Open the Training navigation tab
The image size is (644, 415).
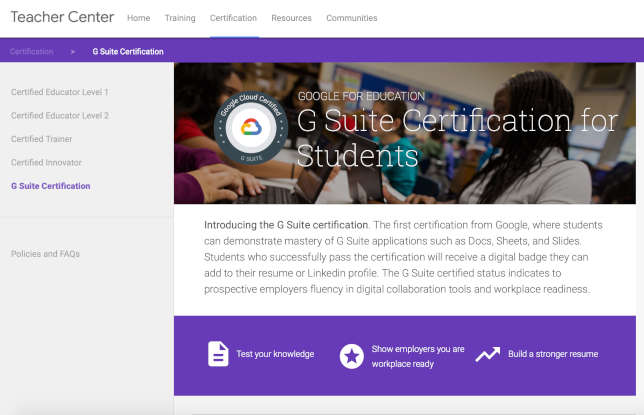(x=180, y=18)
